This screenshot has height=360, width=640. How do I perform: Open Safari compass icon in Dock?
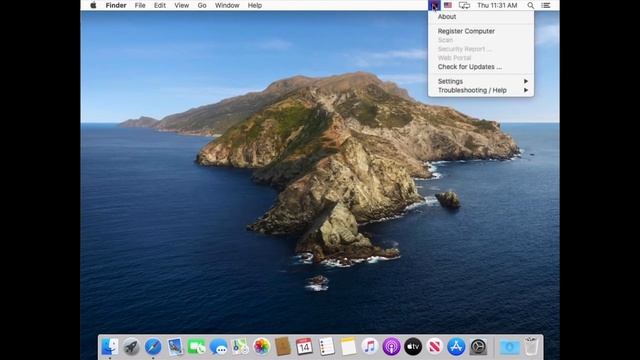point(153,347)
